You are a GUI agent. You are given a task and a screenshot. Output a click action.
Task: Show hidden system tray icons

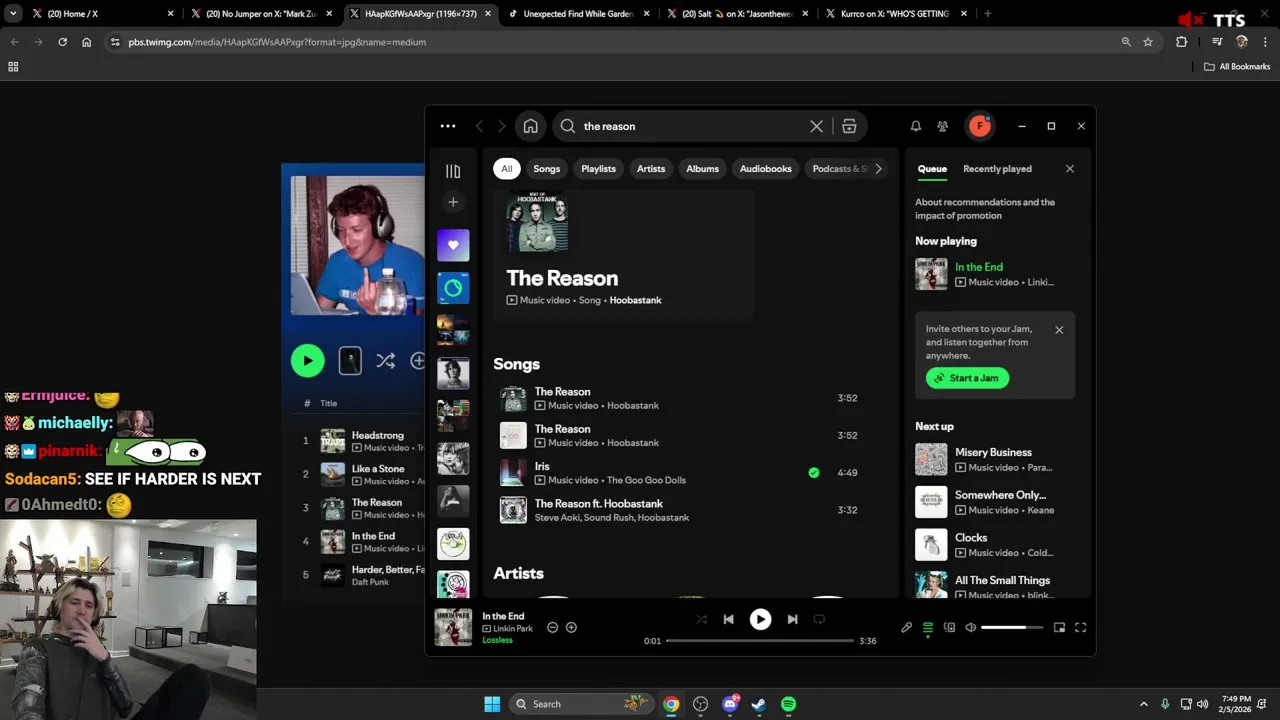tap(1143, 704)
